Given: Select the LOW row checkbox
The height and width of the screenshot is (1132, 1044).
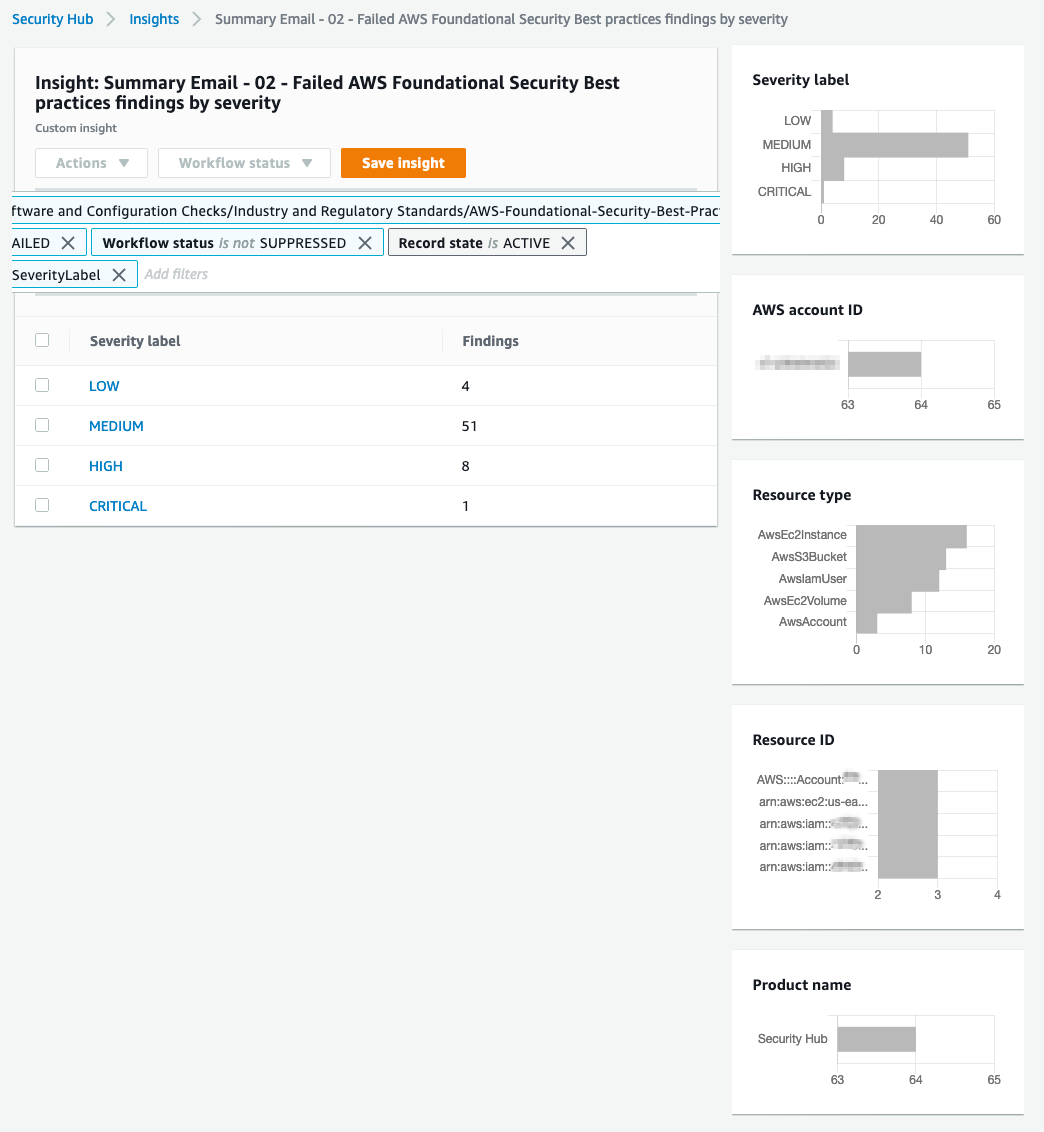Looking at the screenshot, I should coord(42,385).
